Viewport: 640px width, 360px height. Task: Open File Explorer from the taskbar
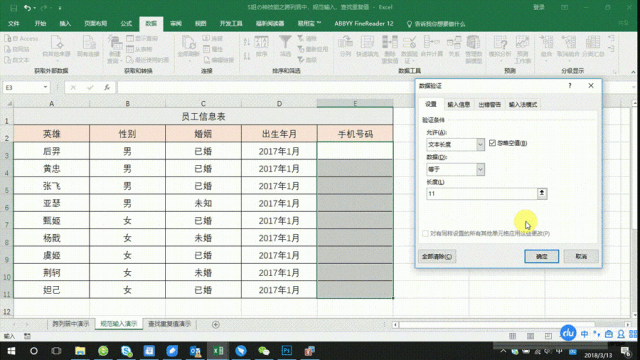80,351
